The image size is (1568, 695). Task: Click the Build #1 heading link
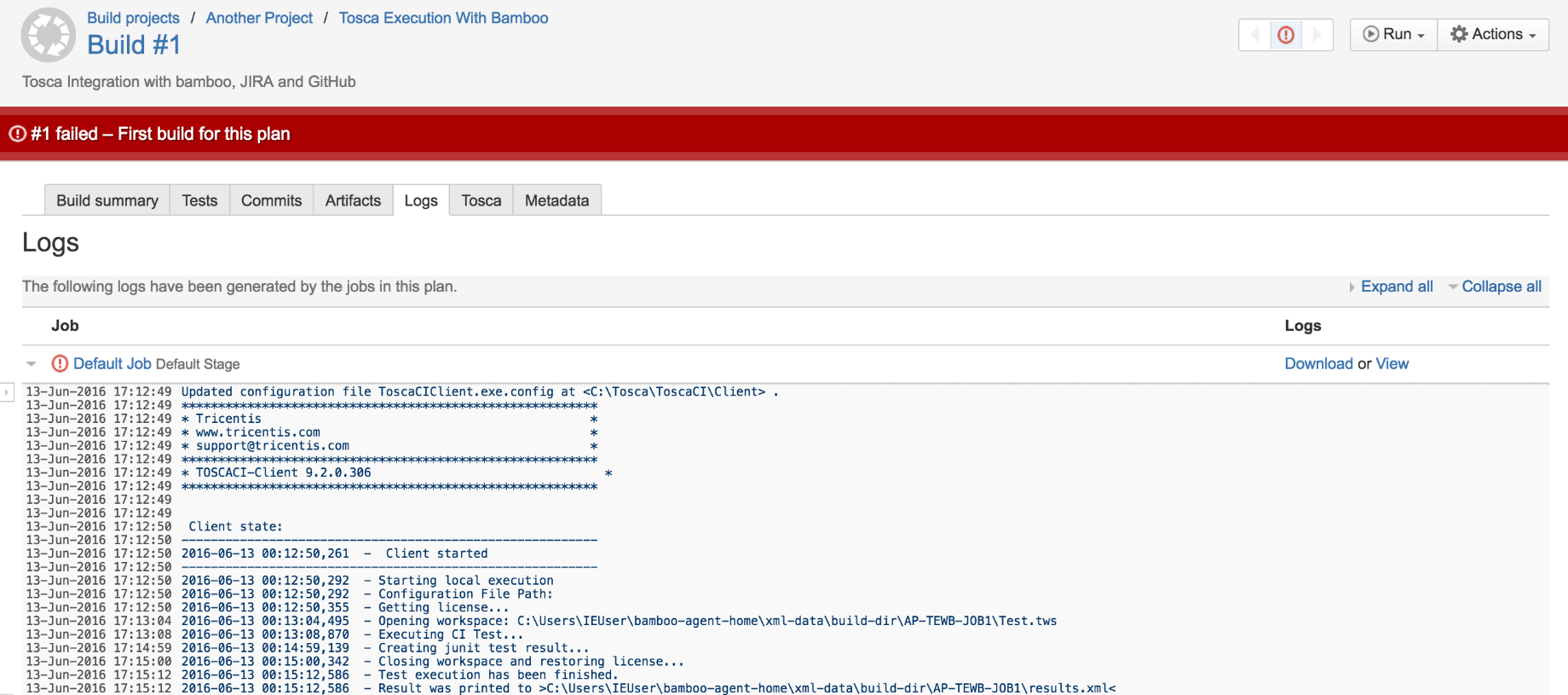tap(134, 45)
